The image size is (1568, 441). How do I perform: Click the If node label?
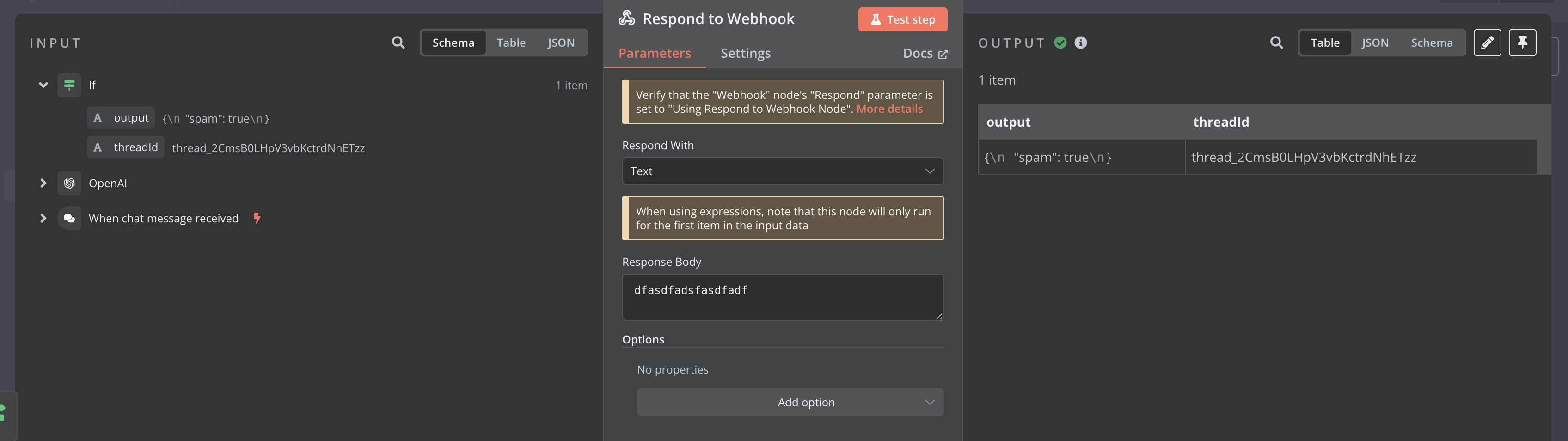click(92, 85)
